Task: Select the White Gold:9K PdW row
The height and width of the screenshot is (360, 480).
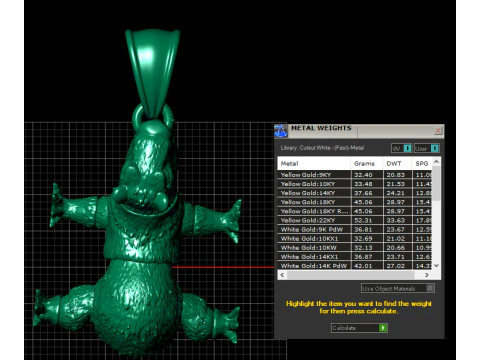Action: click(x=355, y=229)
